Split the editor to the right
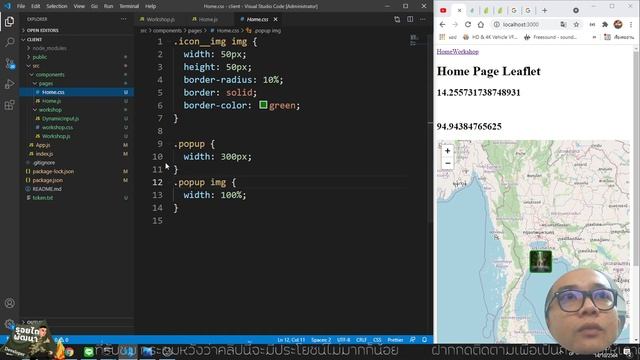The image size is (640, 360). point(410,19)
